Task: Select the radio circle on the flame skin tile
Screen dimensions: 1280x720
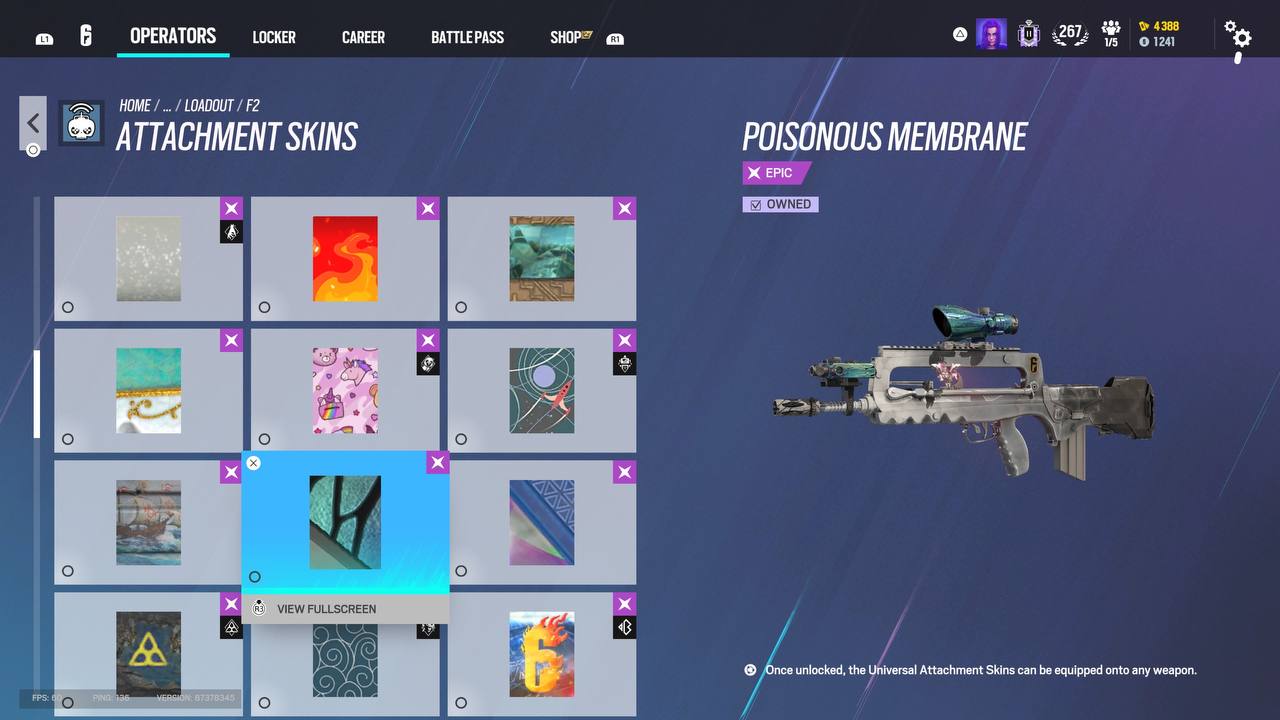Action: [264, 307]
